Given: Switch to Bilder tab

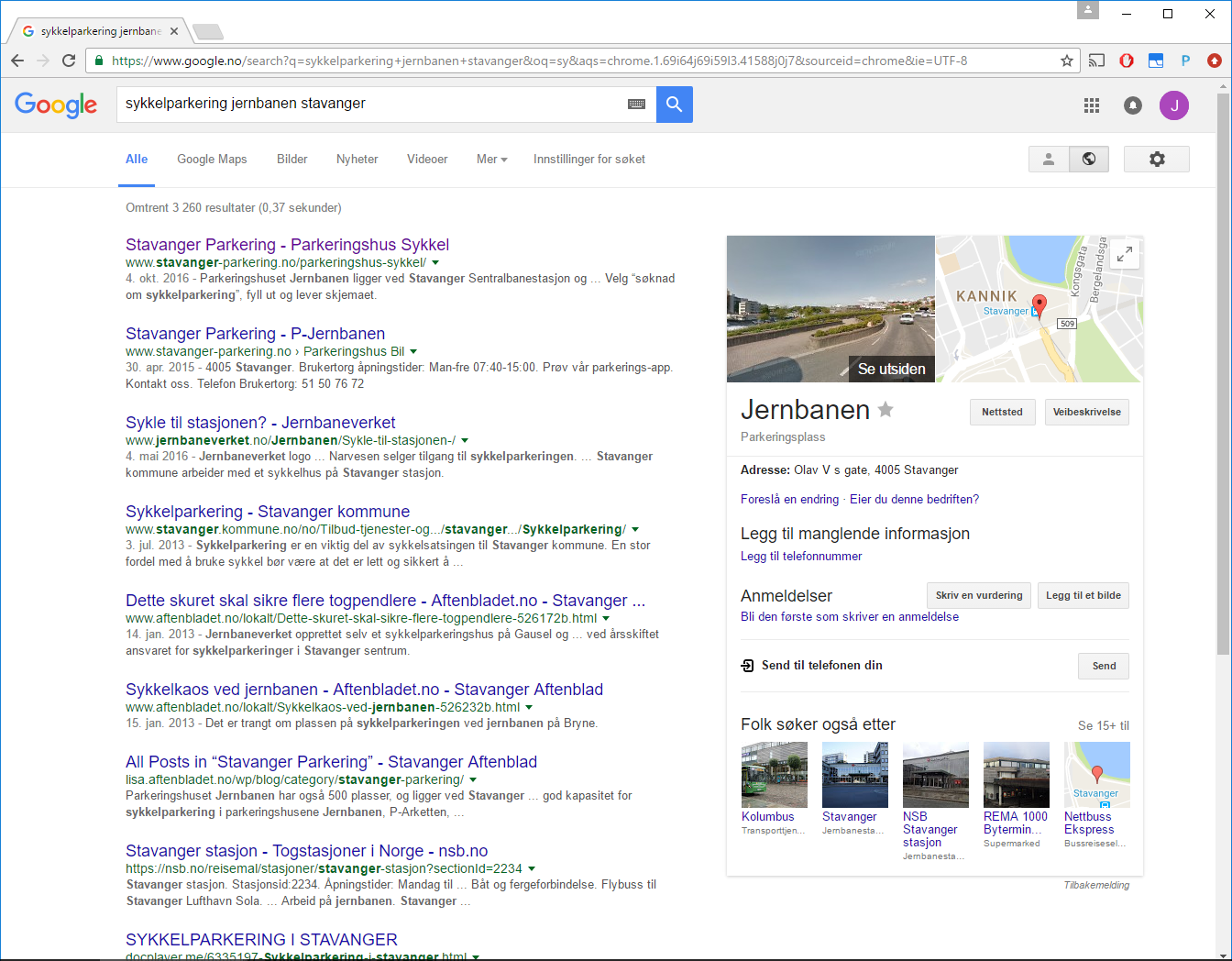Looking at the screenshot, I should [x=292, y=159].
